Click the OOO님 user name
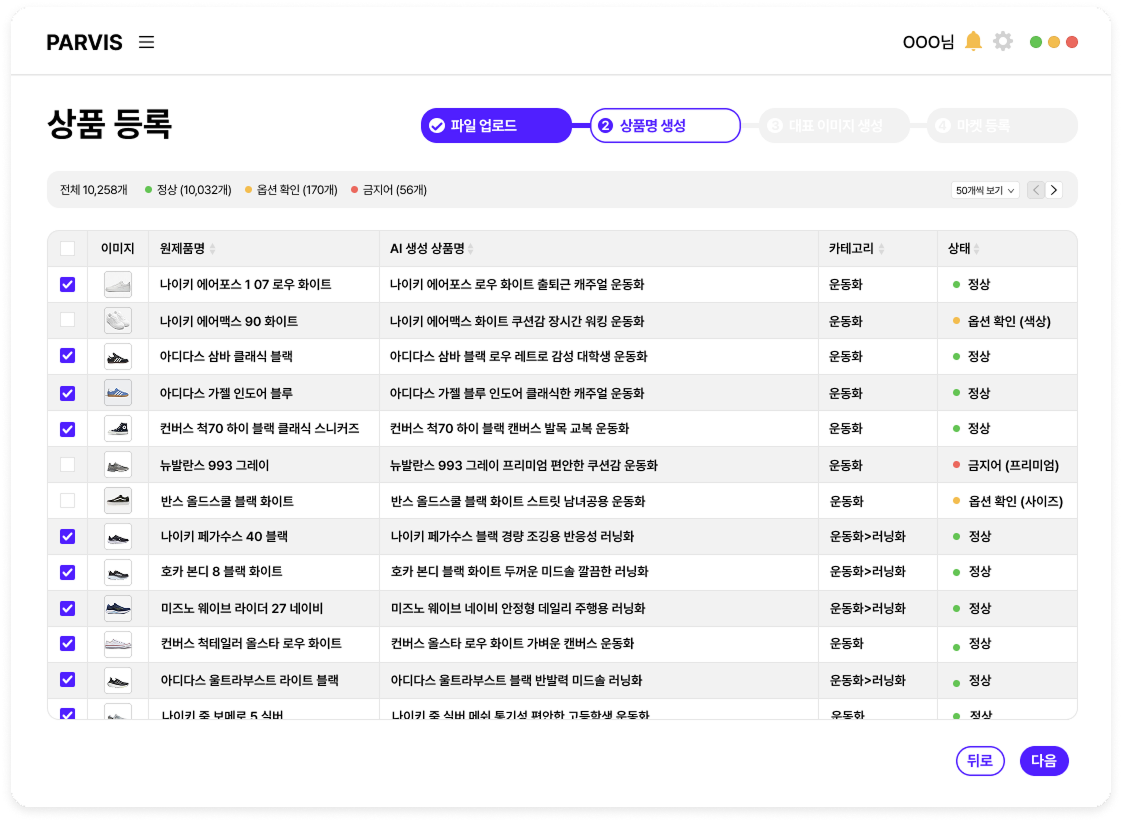1122x822 pixels. 928,42
